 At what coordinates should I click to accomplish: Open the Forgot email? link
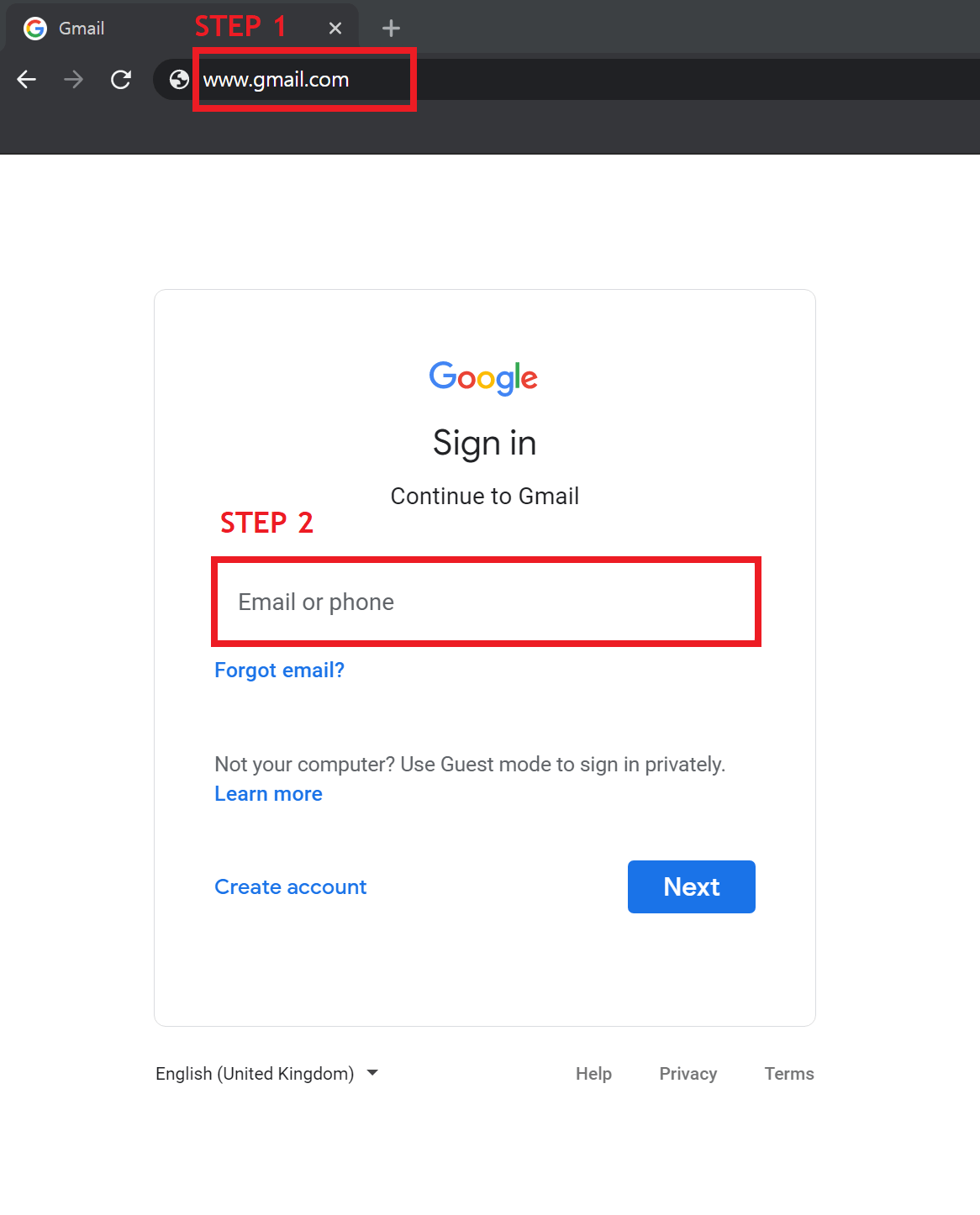(279, 671)
